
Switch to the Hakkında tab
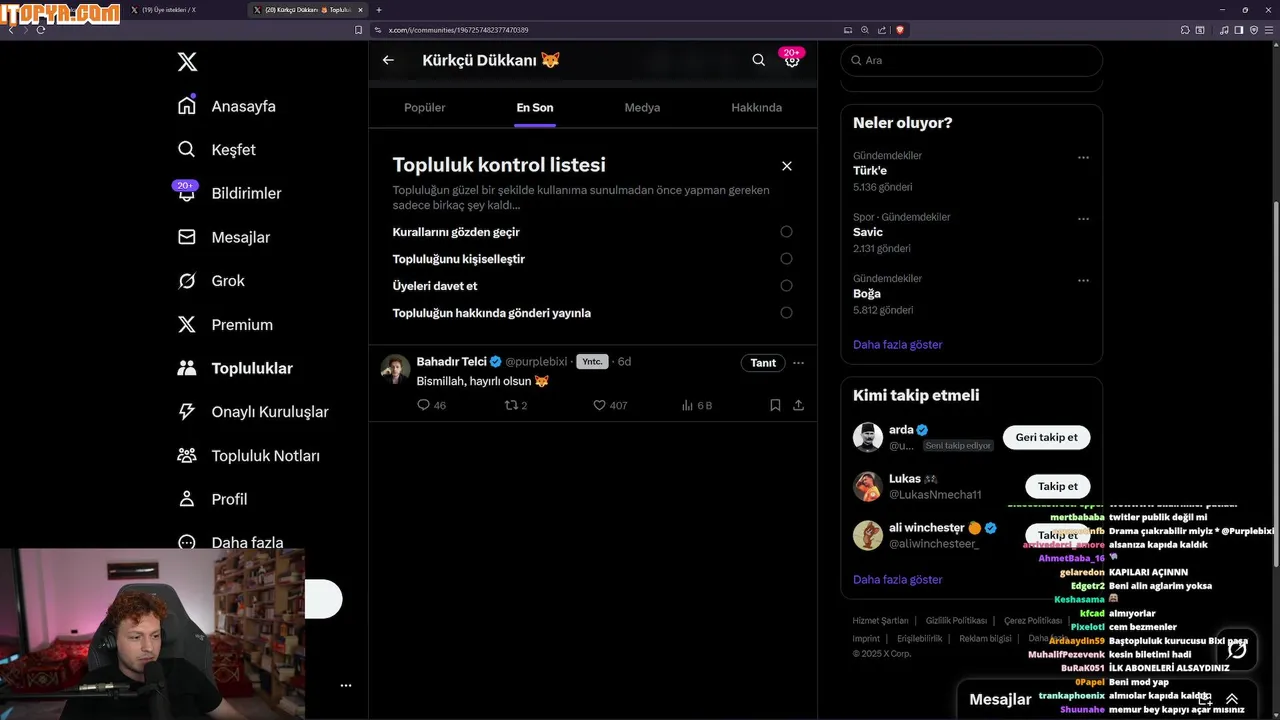coord(756,107)
